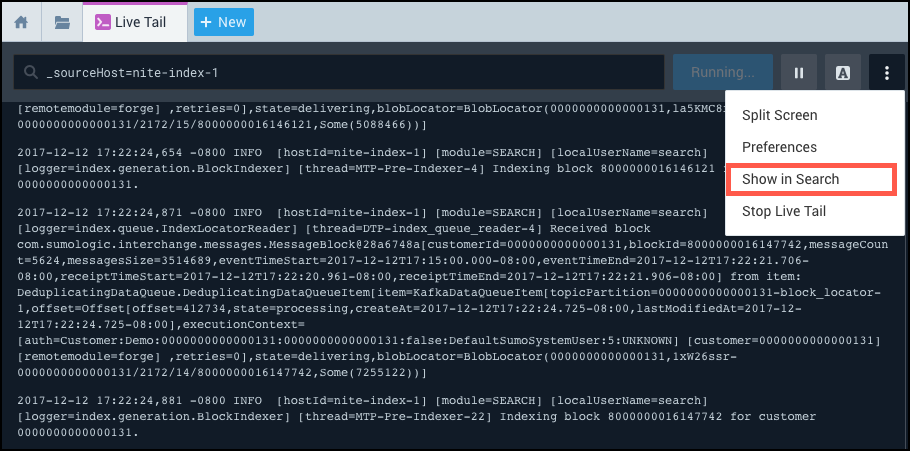Toggle the keyword highlight A icon
The height and width of the screenshot is (451, 910).
[842, 73]
